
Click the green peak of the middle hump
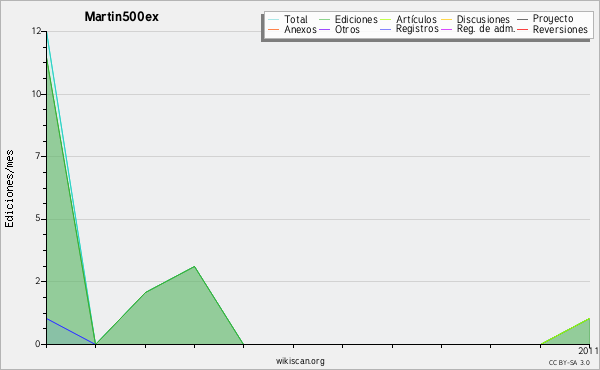(x=194, y=266)
